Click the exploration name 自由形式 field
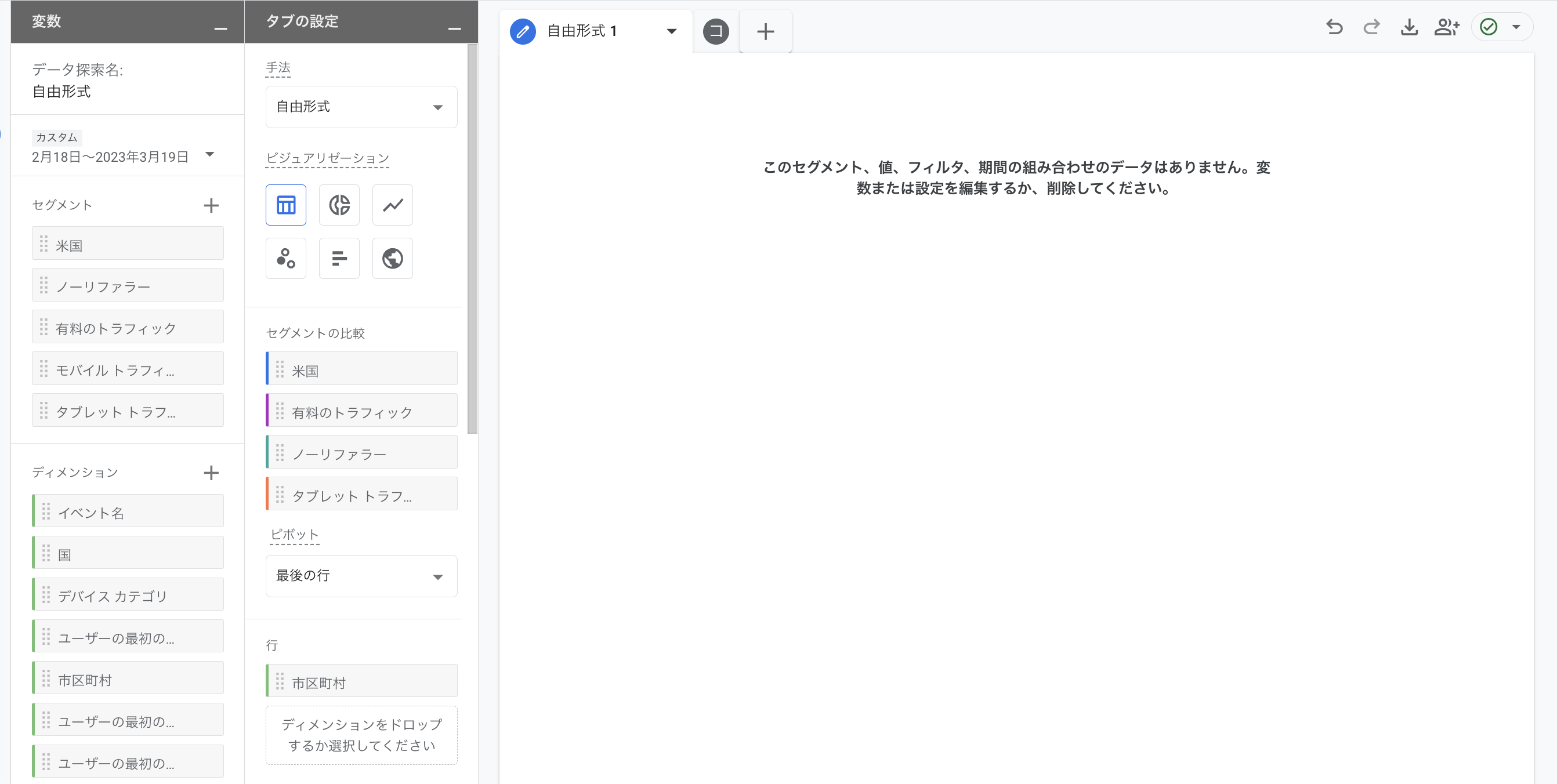 coord(61,92)
